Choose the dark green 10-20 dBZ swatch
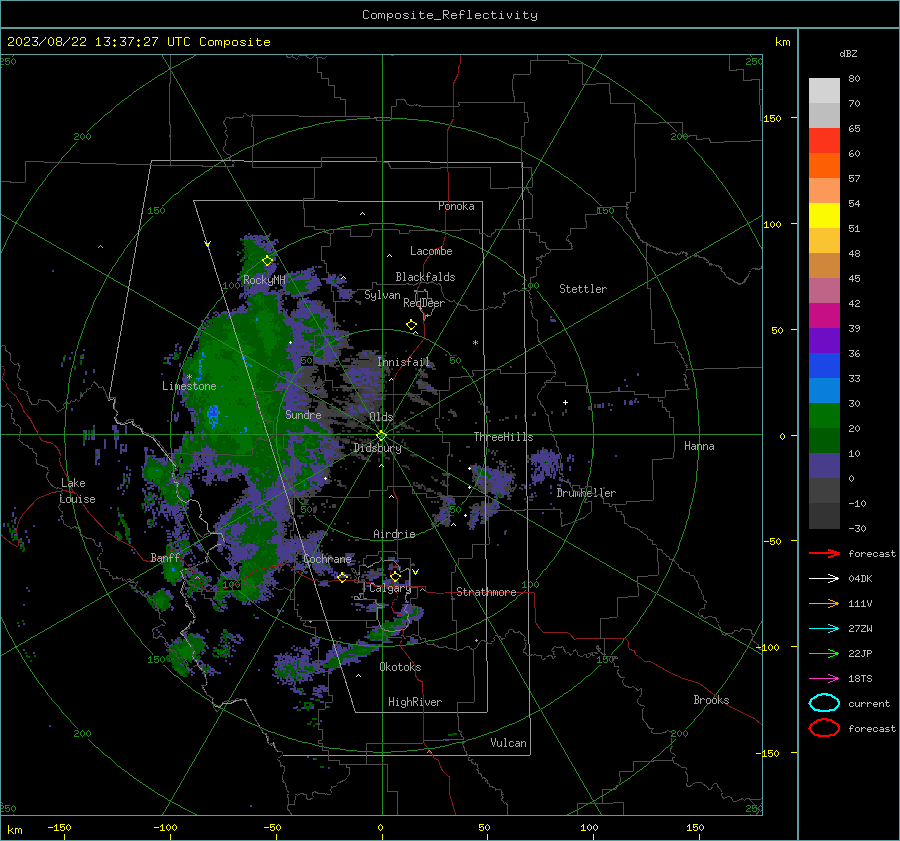This screenshot has width=900, height=841. 824,440
